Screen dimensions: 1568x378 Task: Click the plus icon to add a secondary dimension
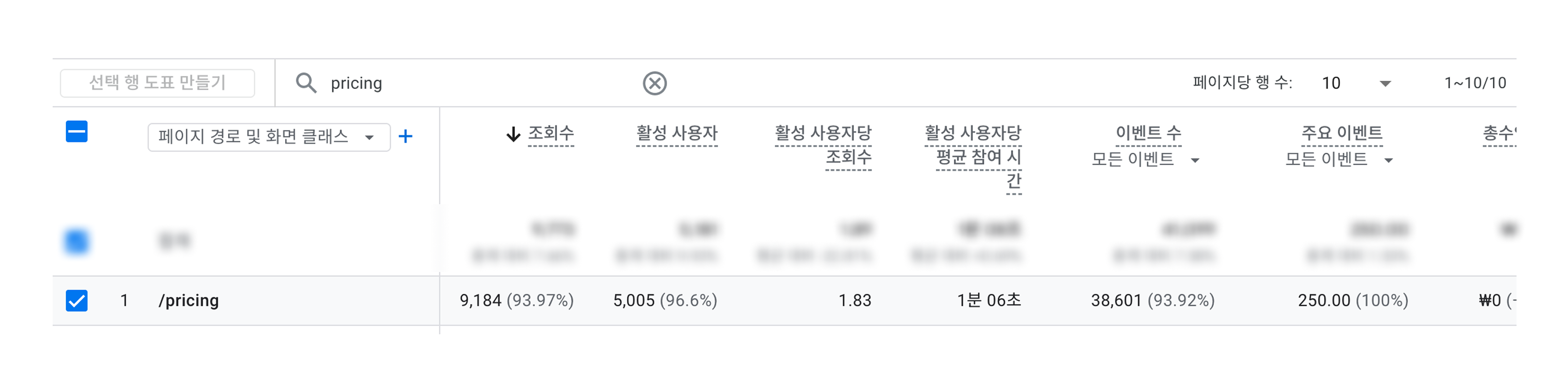pyautogui.click(x=407, y=137)
